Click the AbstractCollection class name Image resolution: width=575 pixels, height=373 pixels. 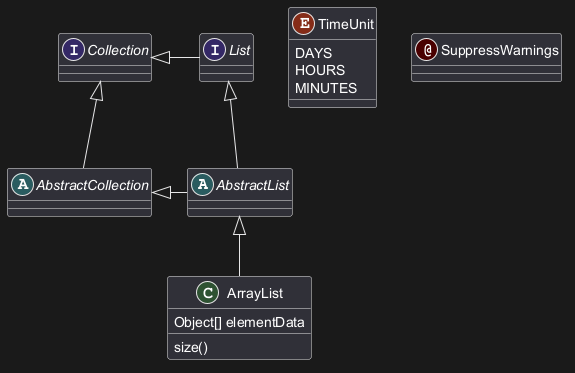pos(92,185)
